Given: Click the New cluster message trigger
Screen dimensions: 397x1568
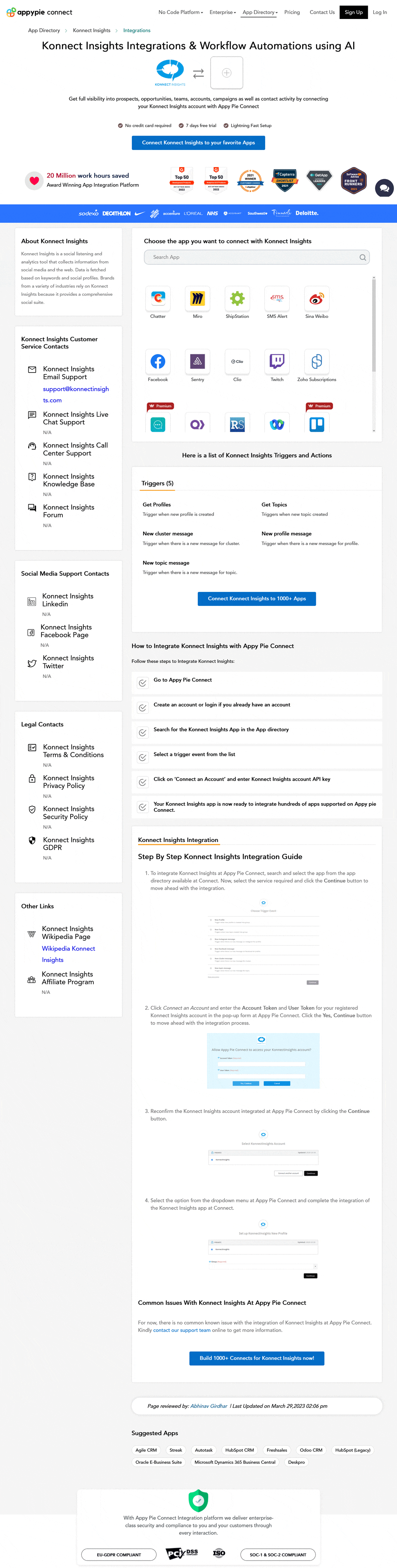Looking at the screenshot, I should click(167, 534).
